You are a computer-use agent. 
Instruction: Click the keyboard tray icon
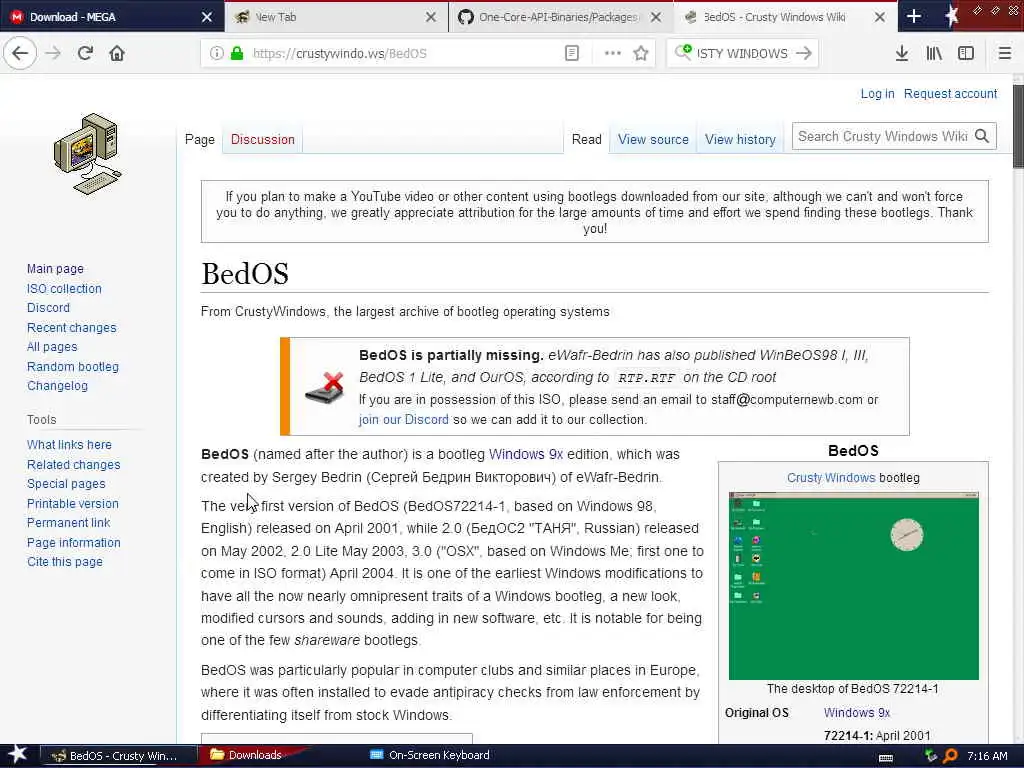click(886, 756)
